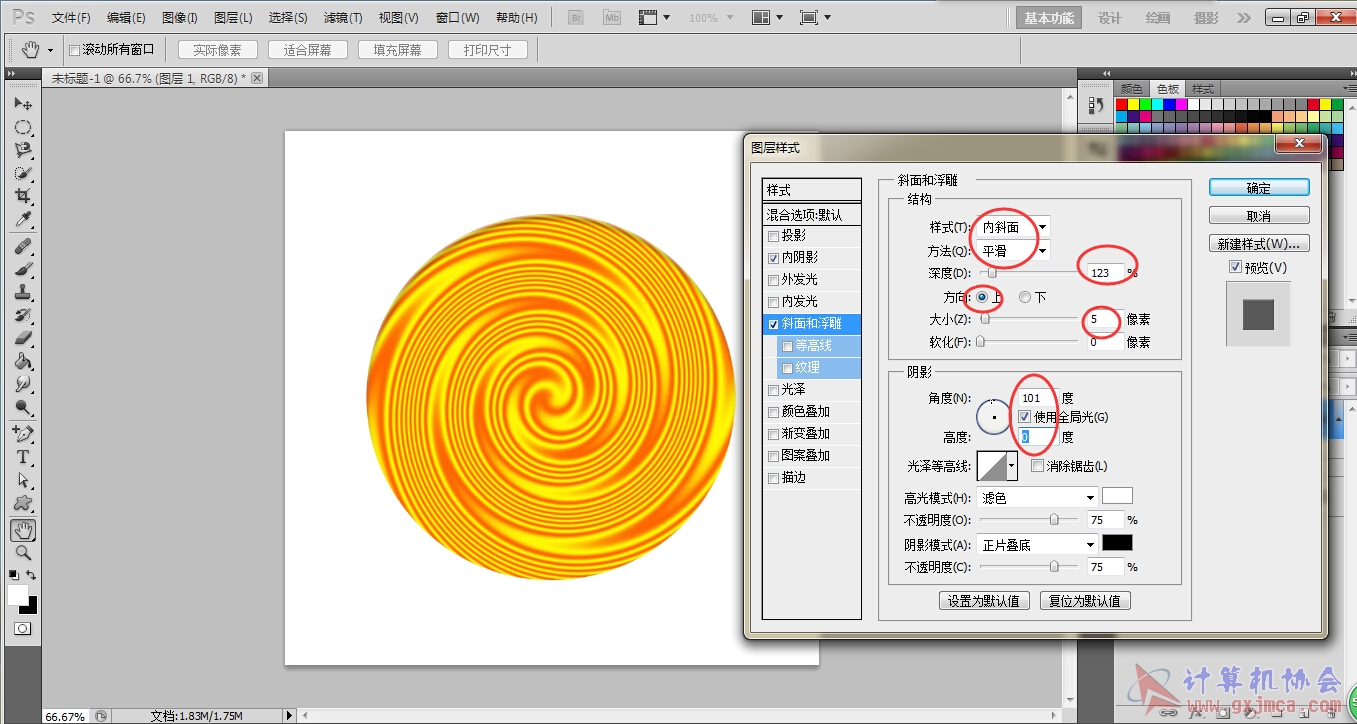Switch to the 样式 panel tab

point(1203,89)
